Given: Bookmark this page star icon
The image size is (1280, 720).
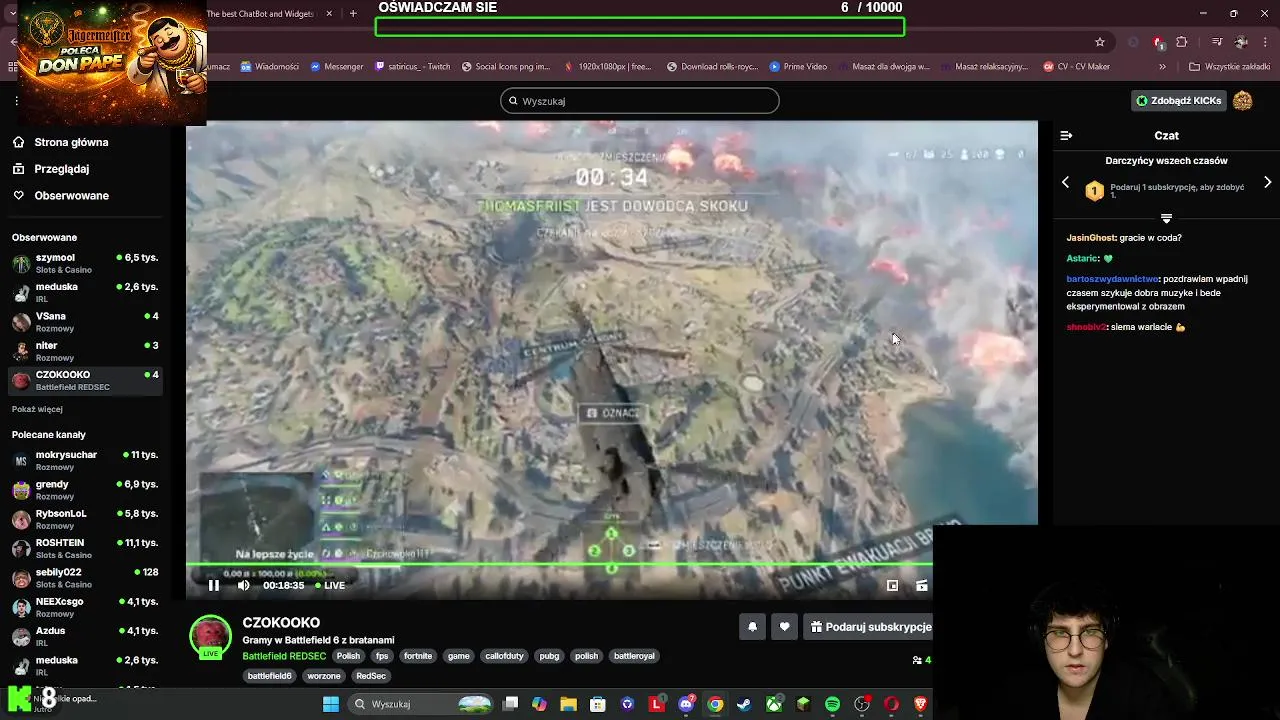Looking at the screenshot, I should point(1100,42).
